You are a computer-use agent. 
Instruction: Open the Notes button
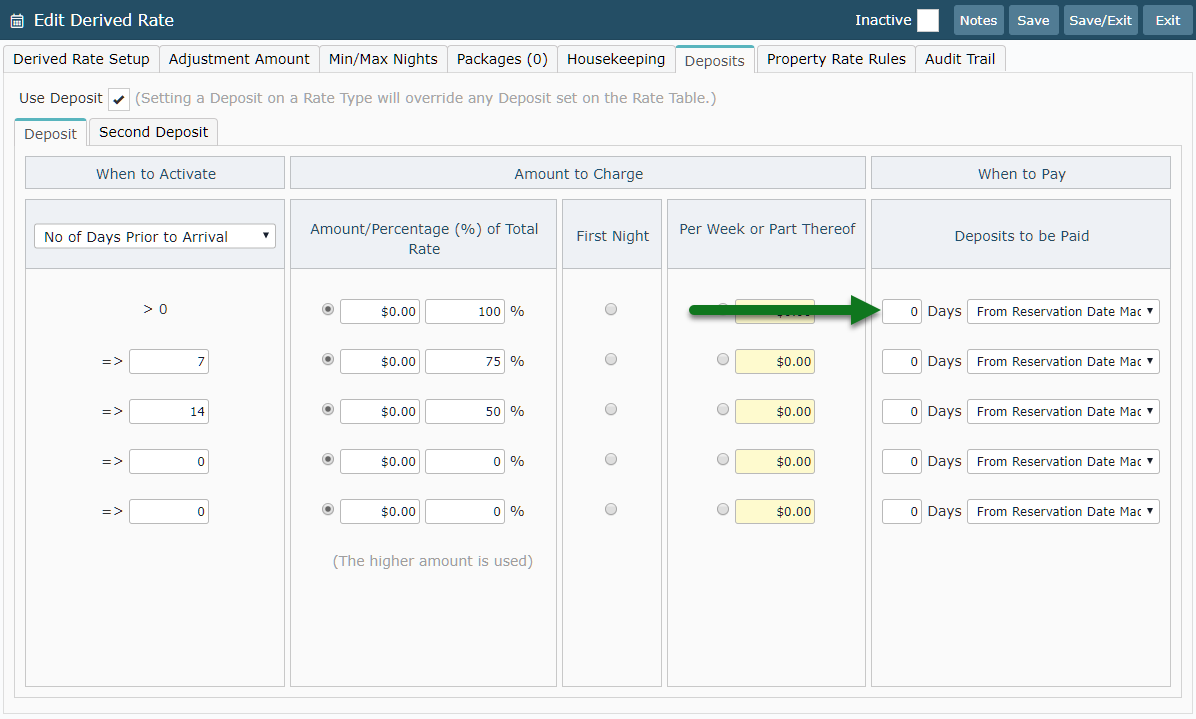tap(978, 21)
